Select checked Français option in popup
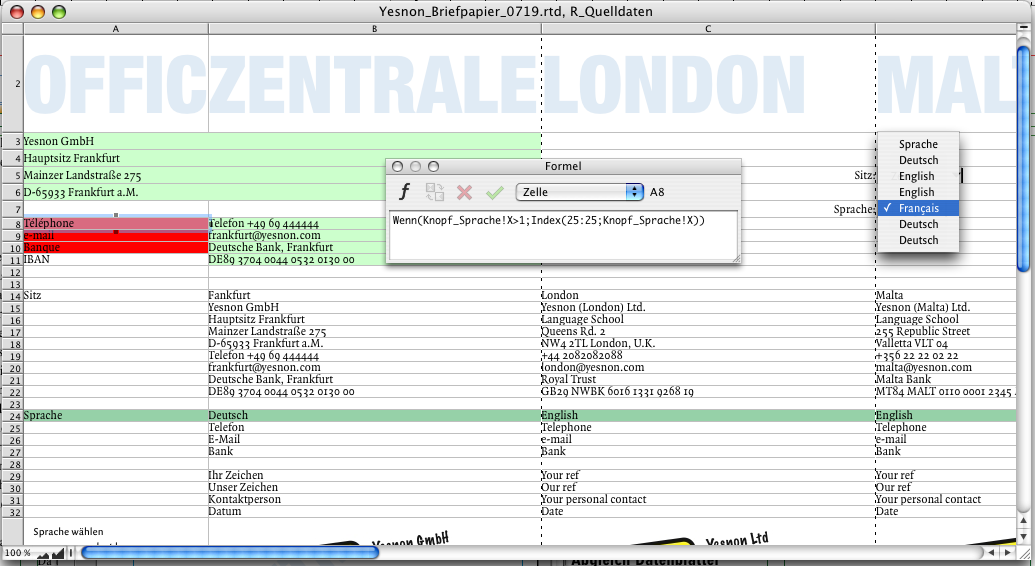The height and width of the screenshot is (566, 1035). pos(917,208)
